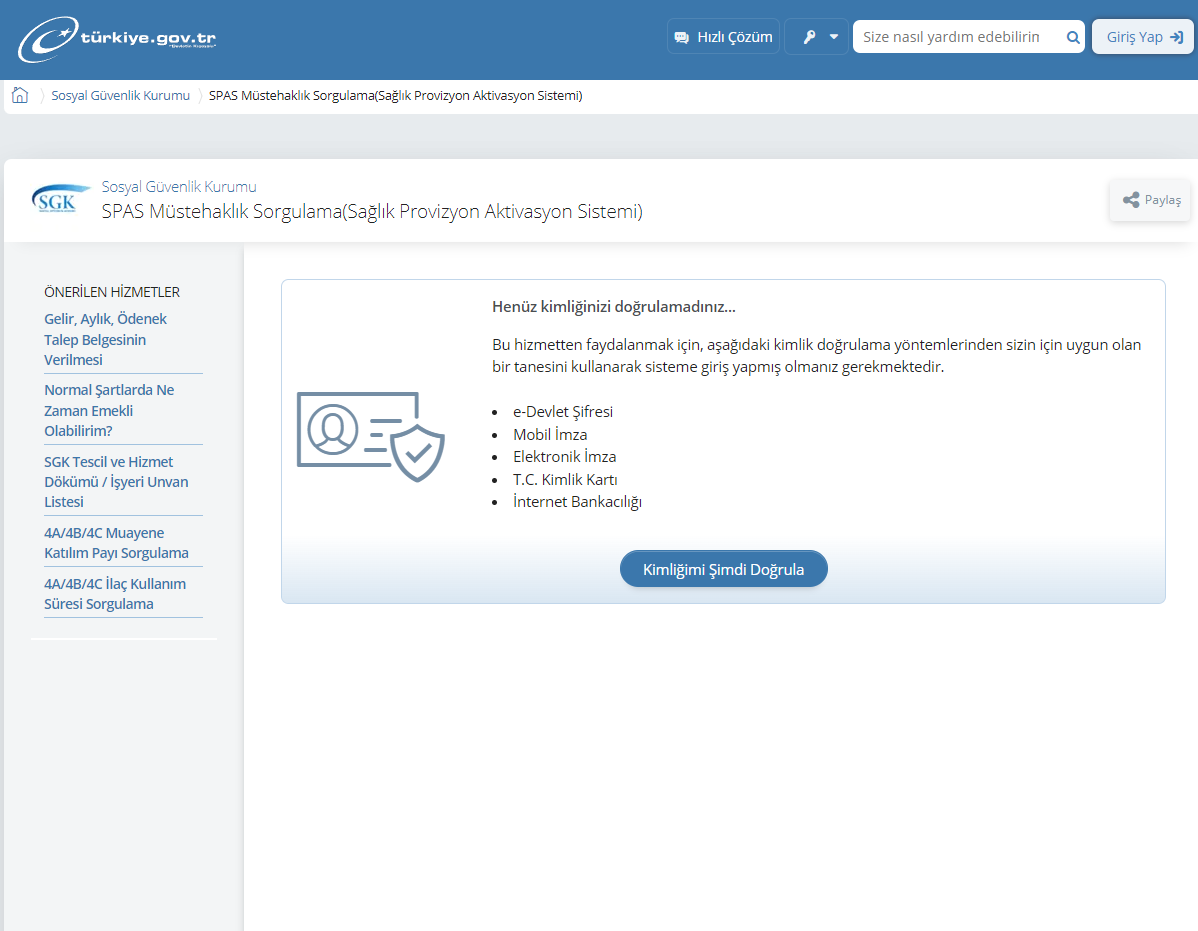This screenshot has height=931, width=1198.
Task: Click the 'Mobil İmza' list item
Action: pyautogui.click(x=550, y=435)
